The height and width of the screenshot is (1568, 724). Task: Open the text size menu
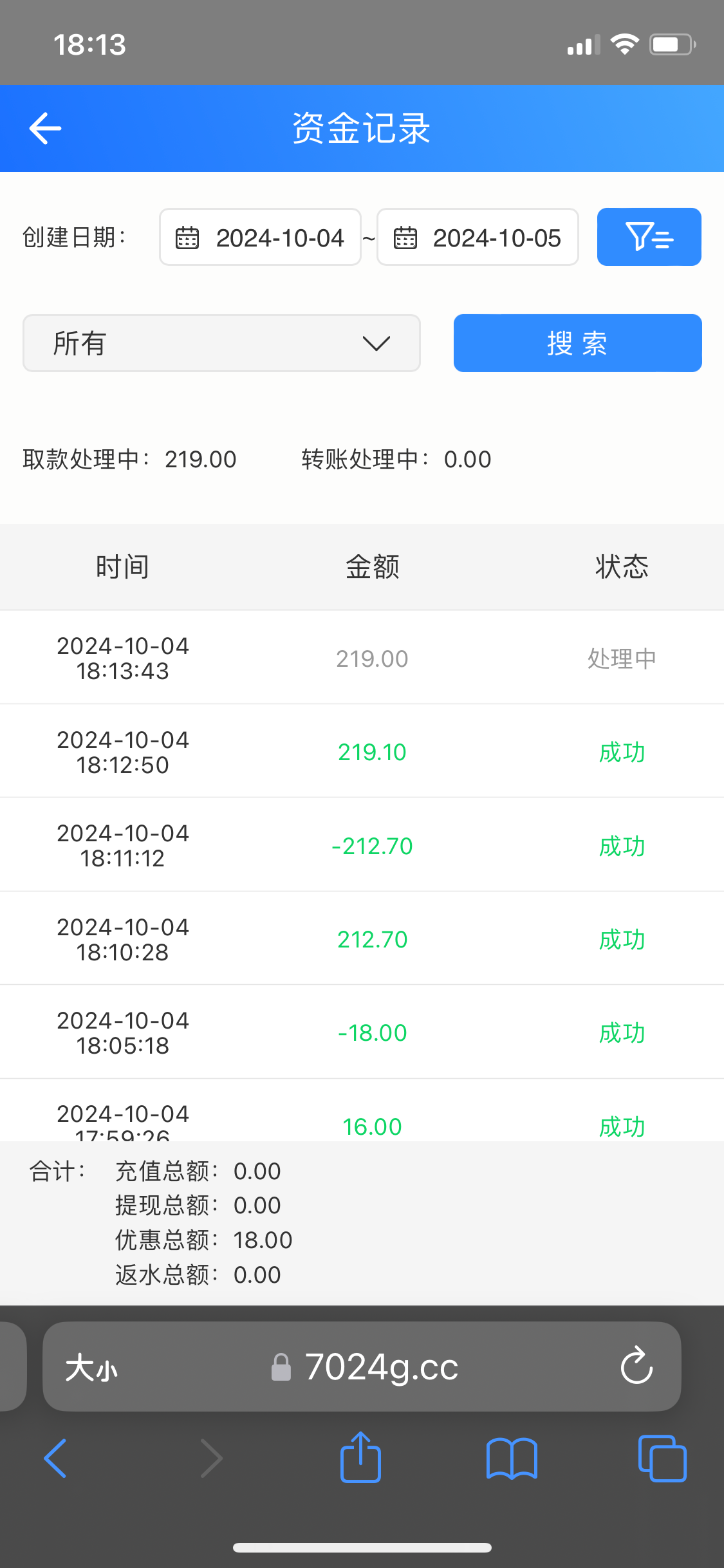point(91,1367)
